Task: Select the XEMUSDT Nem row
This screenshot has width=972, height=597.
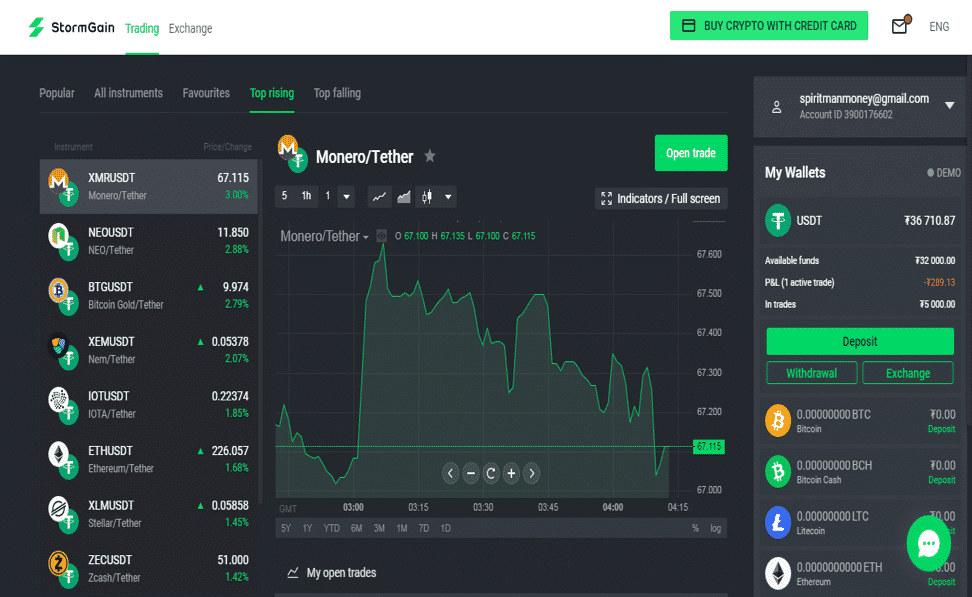Action: point(149,350)
